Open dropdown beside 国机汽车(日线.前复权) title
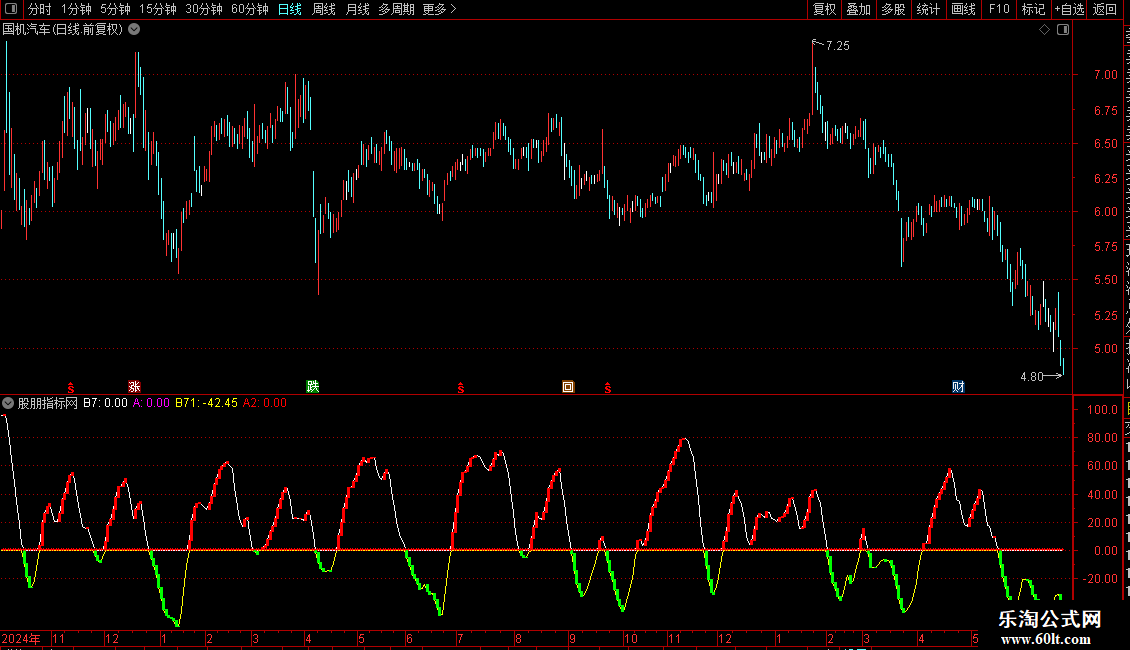Screen dimensions: 1130x650 (134, 30)
